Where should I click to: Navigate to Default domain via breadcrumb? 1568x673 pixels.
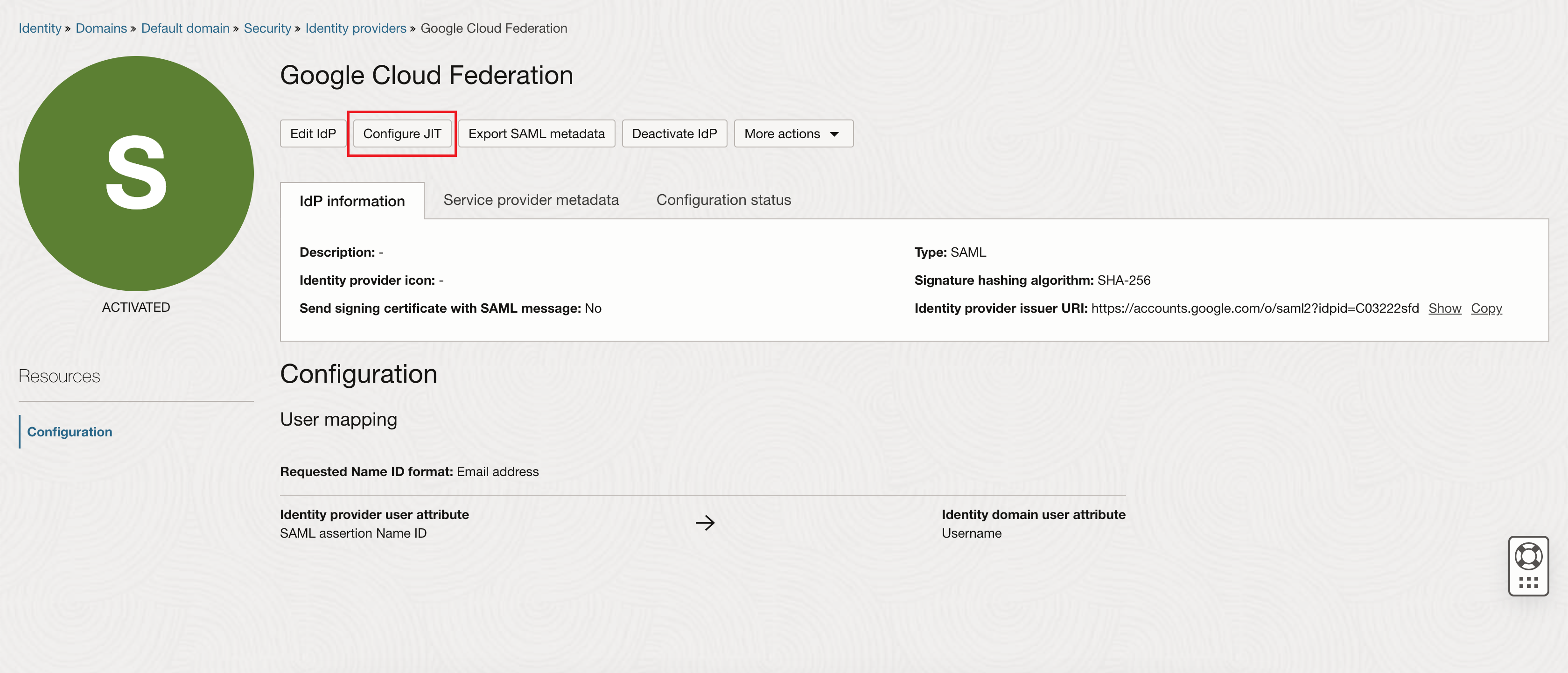[185, 28]
